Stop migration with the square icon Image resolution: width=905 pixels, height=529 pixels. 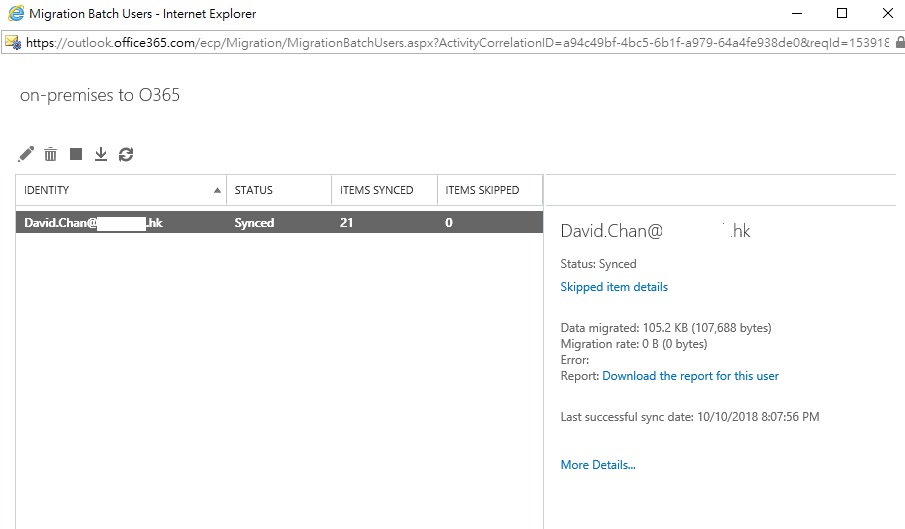[76, 154]
